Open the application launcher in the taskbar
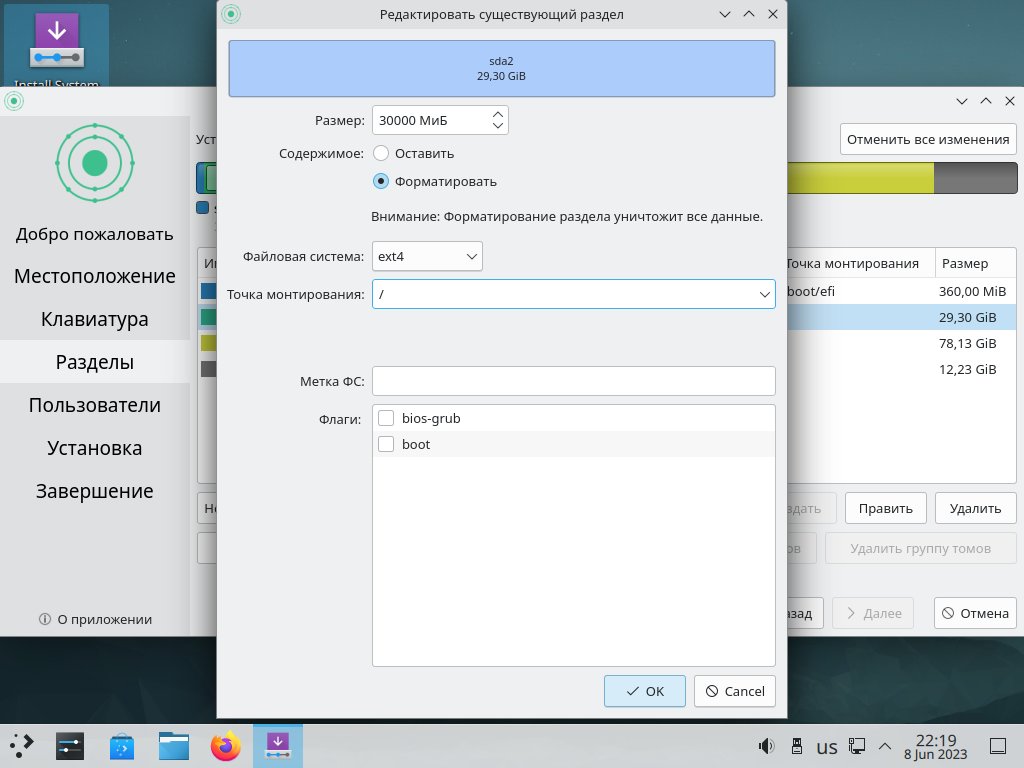 22,746
